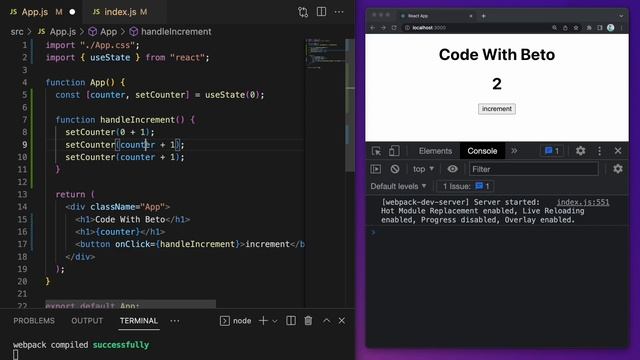Viewport: 640px width, 360px height.
Task: Open the terminal launch profile dropdown
Action: click(x=275, y=321)
